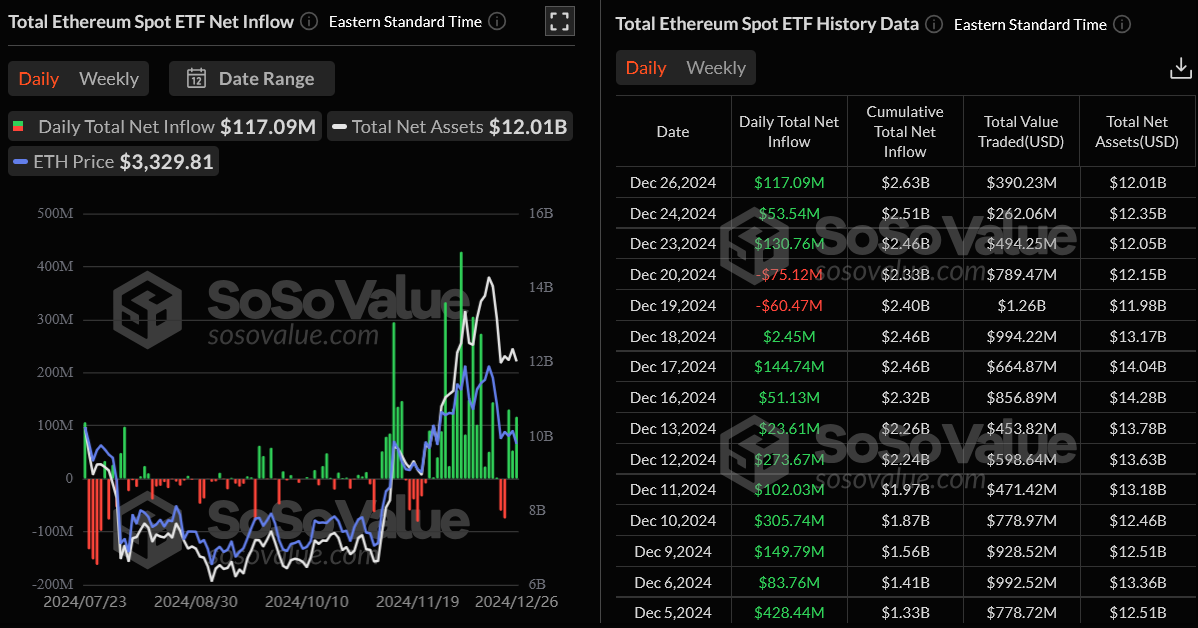The height and width of the screenshot is (628, 1198).
Task: Click info icon next to chart Eastern Standard Time
Action: pyautogui.click(x=497, y=21)
